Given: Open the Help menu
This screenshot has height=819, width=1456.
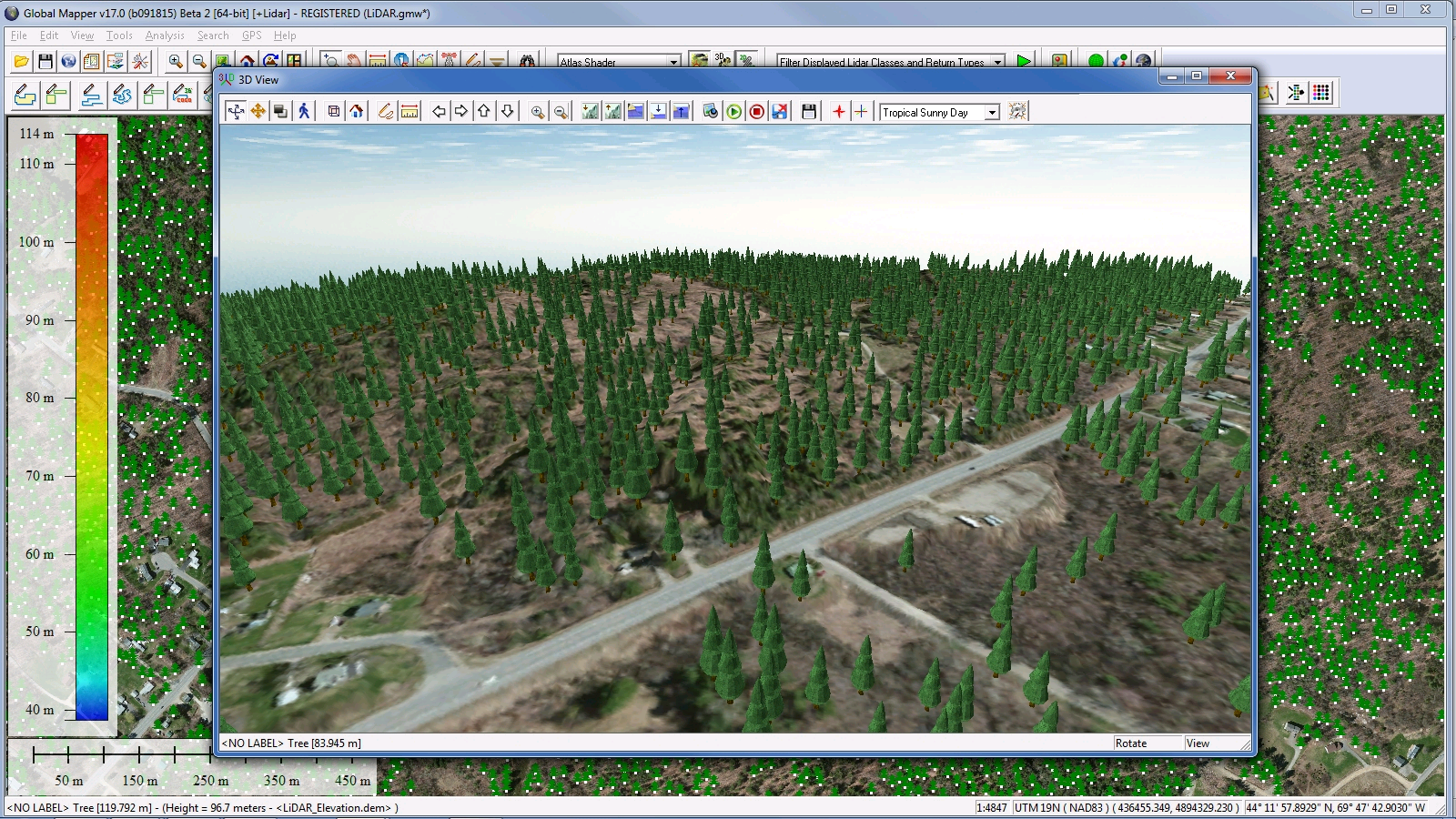Looking at the screenshot, I should tap(285, 35).
